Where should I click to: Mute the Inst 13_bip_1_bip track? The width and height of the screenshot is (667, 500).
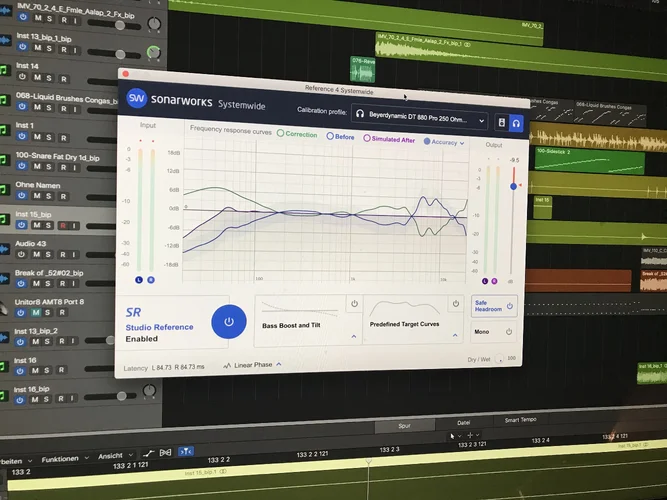38,48
